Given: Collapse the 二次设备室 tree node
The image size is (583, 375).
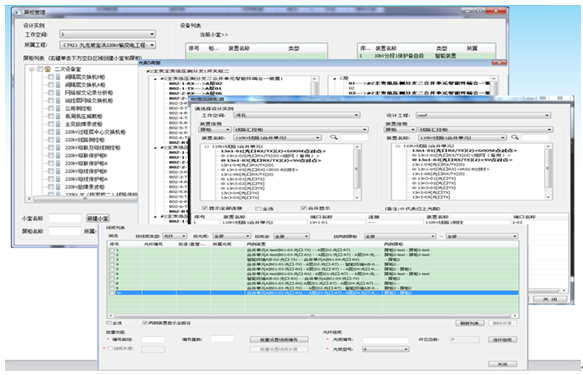Looking at the screenshot, I should point(32,69).
